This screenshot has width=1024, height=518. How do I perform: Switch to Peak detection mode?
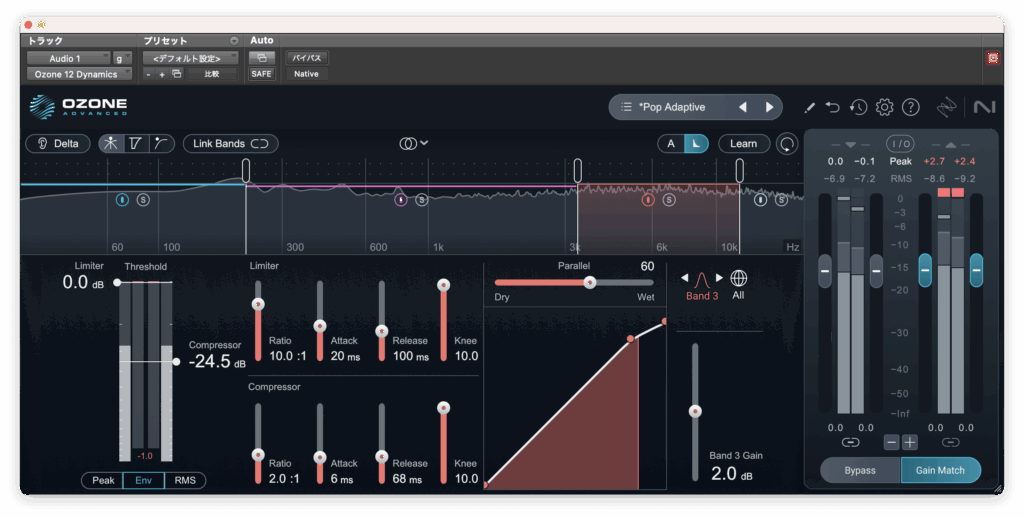pyautogui.click(x=103, y=480)
